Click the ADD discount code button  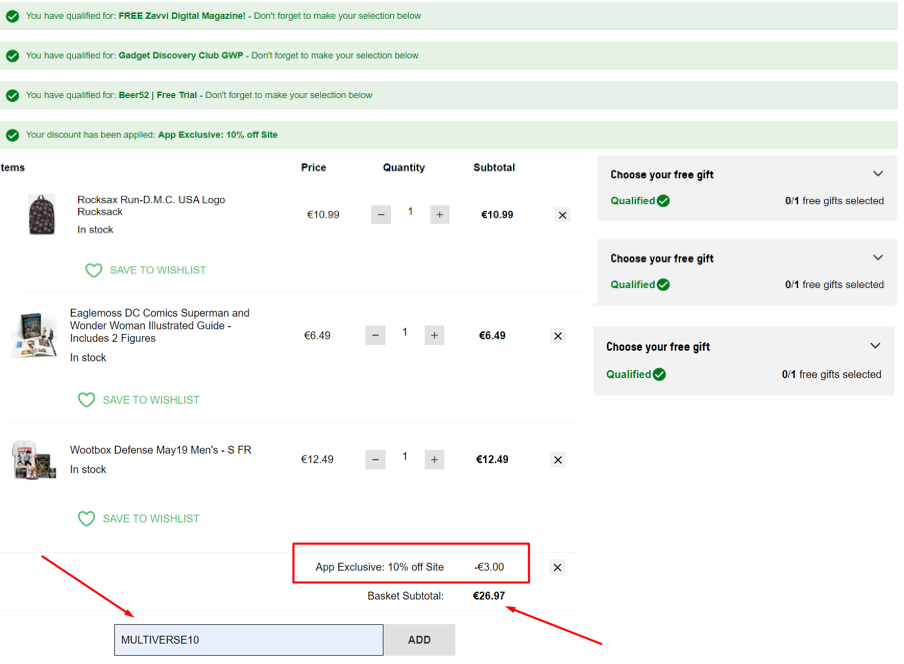(419, 640)
